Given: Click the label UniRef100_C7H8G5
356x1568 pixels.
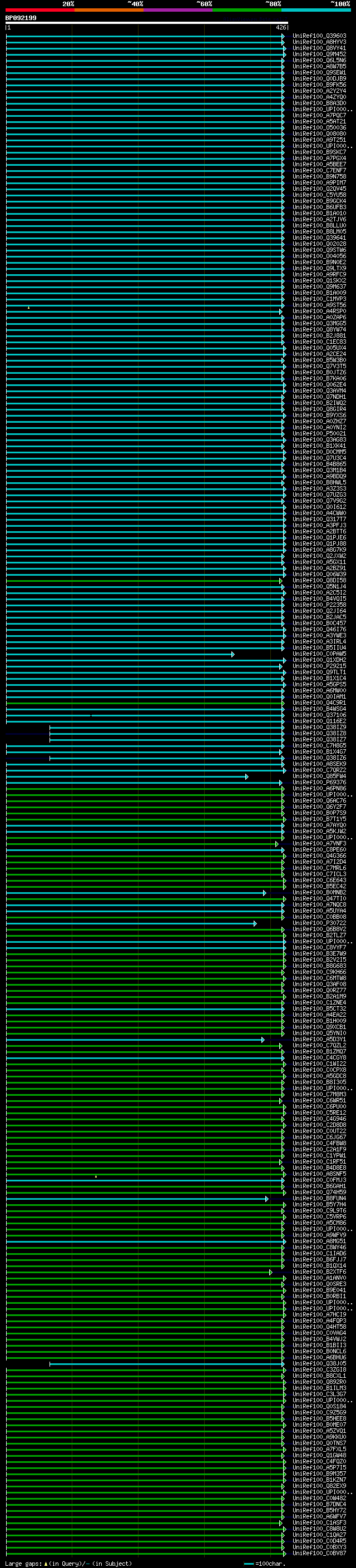Looking at the screenshot, I should click(319, 746).
